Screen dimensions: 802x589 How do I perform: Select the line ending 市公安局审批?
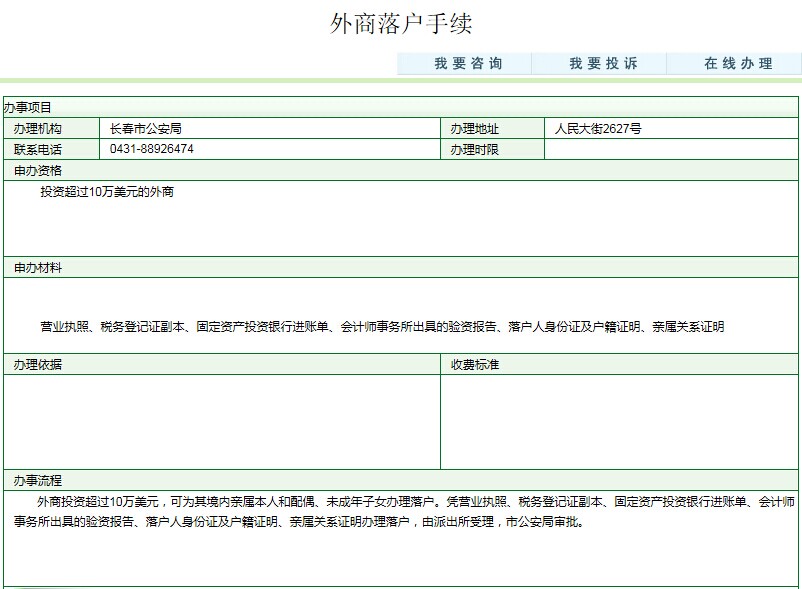[x=299, y=522]
